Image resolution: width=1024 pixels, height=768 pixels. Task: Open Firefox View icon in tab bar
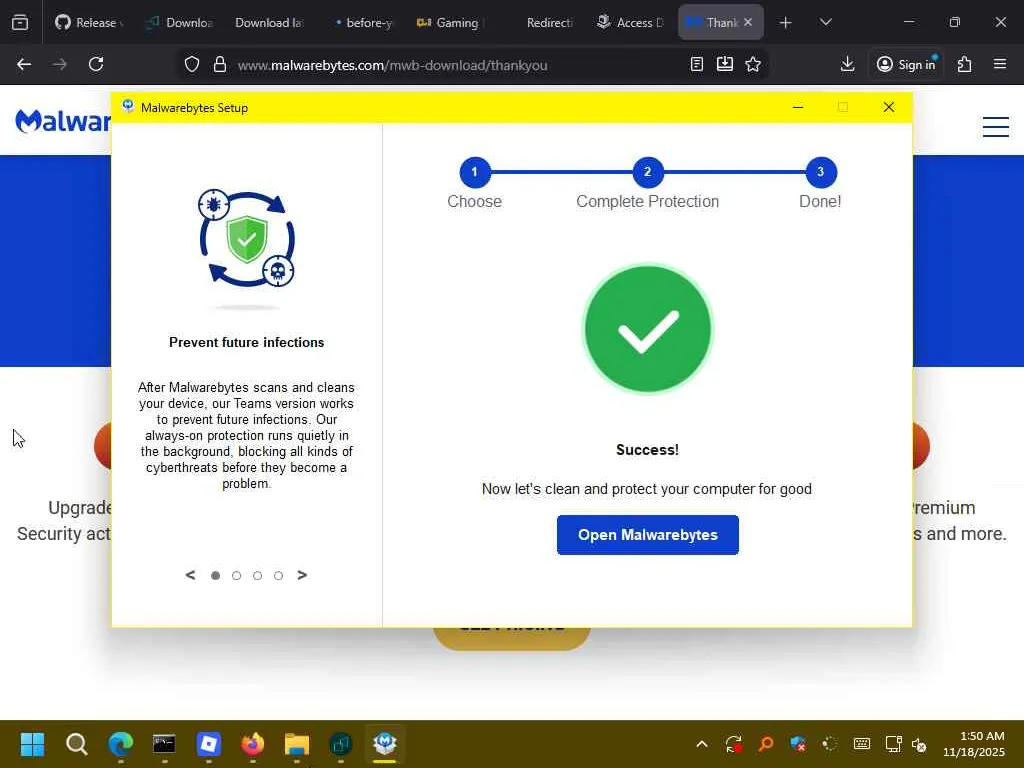pos(20,22)
